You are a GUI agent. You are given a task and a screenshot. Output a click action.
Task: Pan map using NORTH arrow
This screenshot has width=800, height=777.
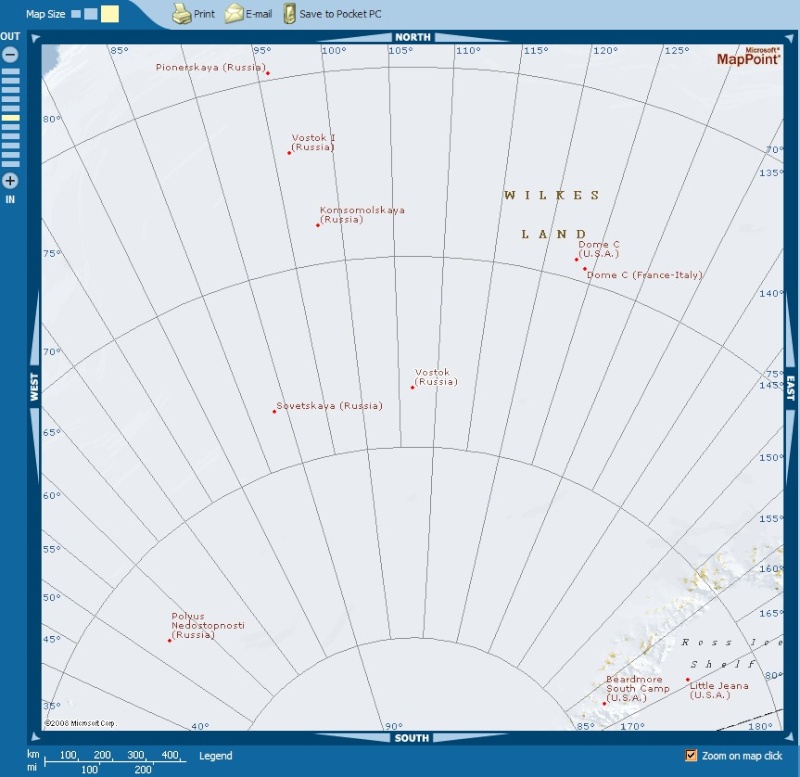pos(413,37)
